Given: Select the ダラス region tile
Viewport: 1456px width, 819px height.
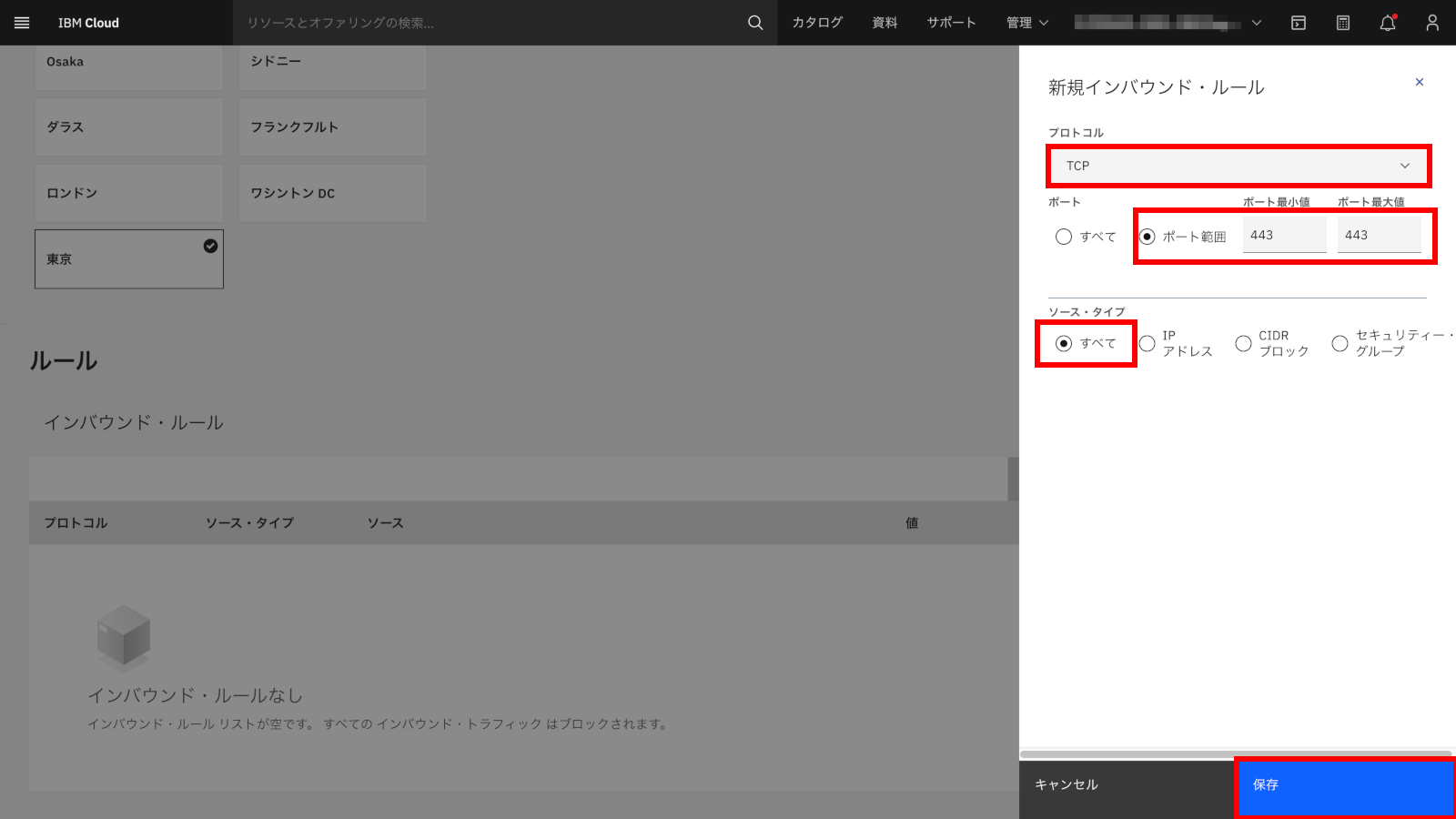Looking at the screenshot, I should (128, 126).
